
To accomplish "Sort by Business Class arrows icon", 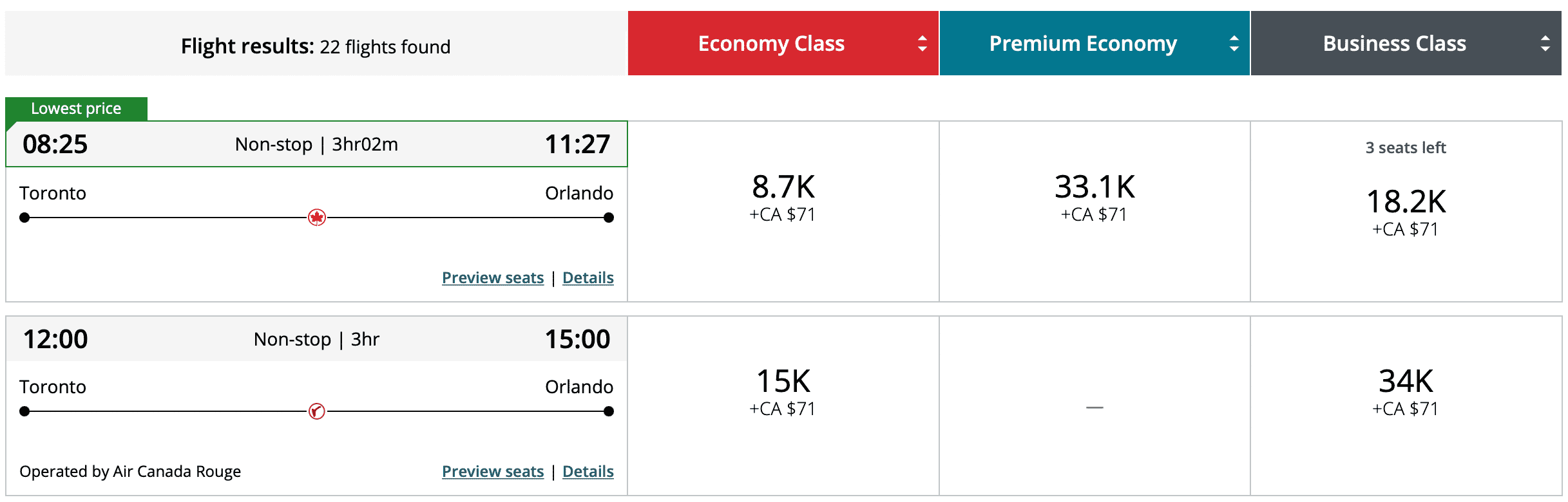I will (1545, 43).
